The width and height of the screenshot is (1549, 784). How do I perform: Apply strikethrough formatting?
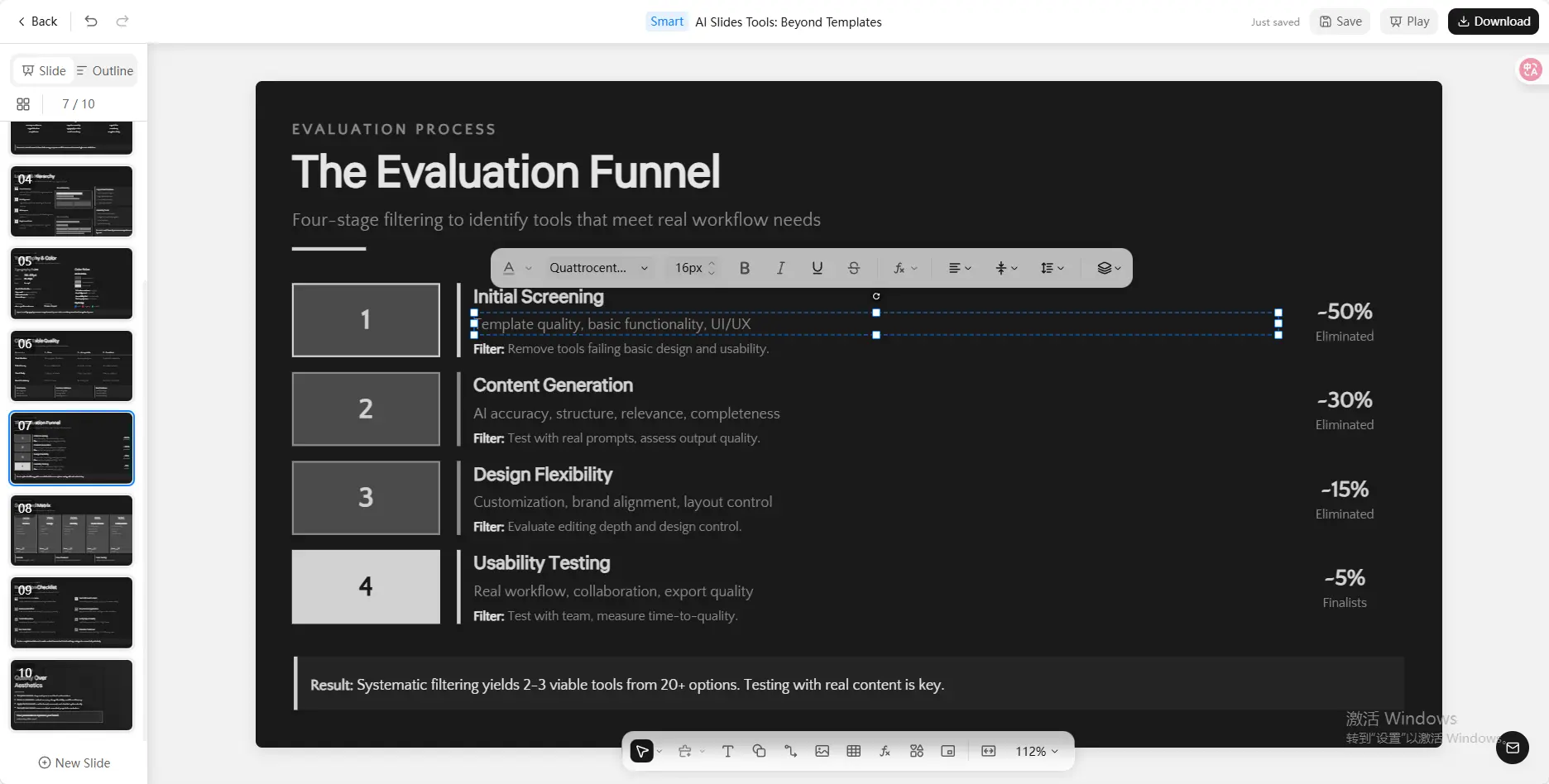click(x=854, y=268)
